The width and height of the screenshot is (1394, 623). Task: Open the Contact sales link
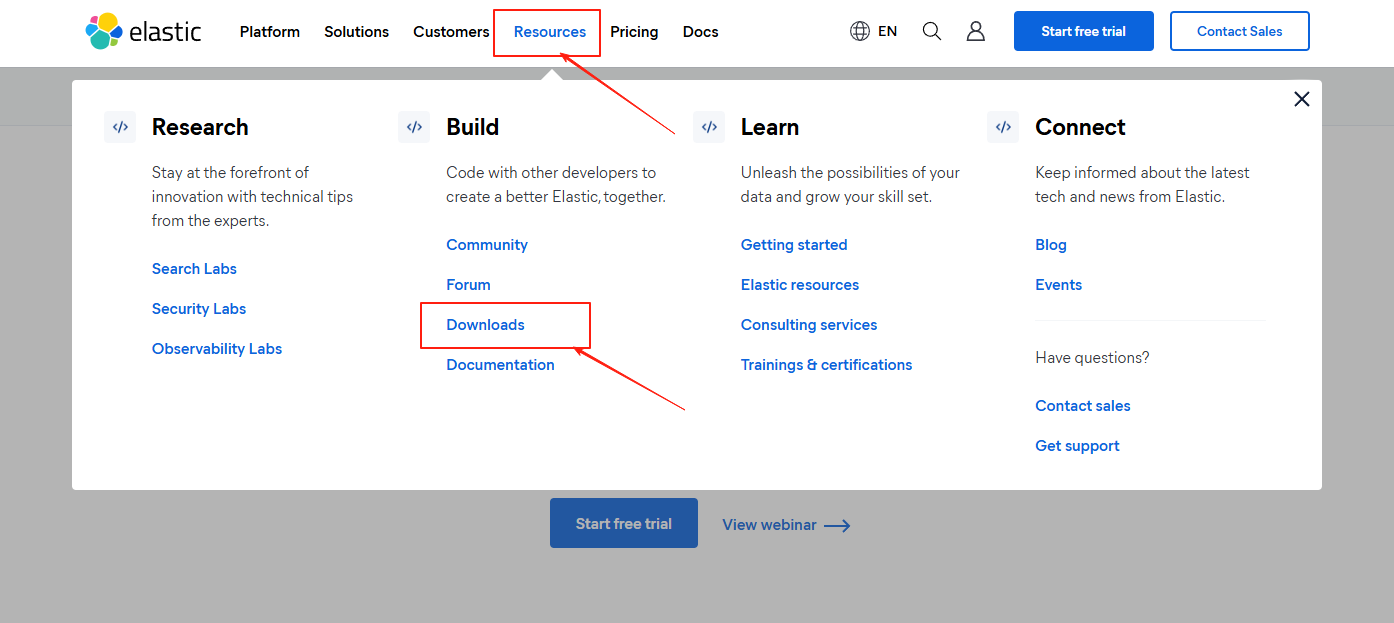click(x=1083, y=406)
